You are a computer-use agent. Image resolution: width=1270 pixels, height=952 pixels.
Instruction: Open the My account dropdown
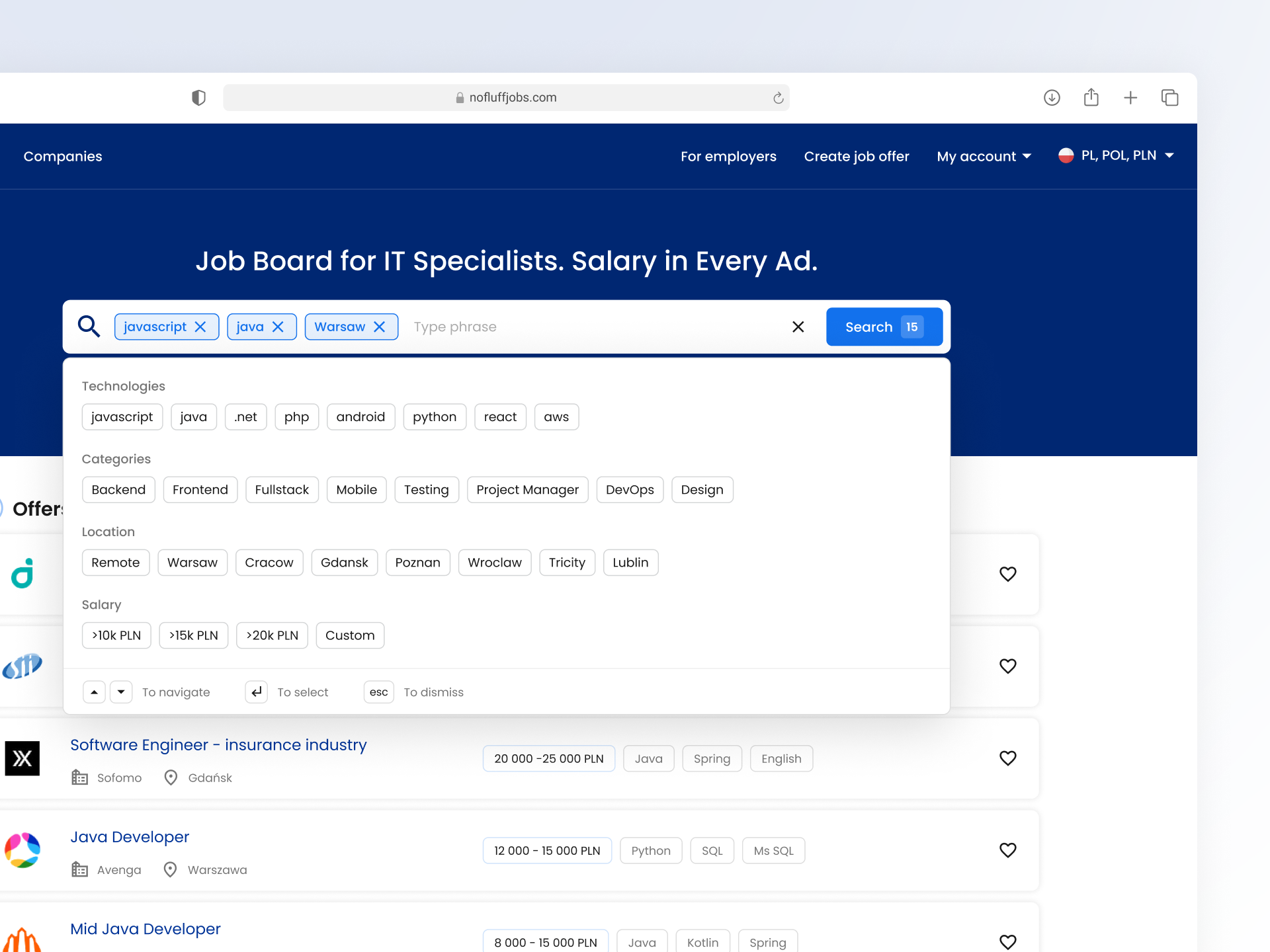[x=984, y=156]
